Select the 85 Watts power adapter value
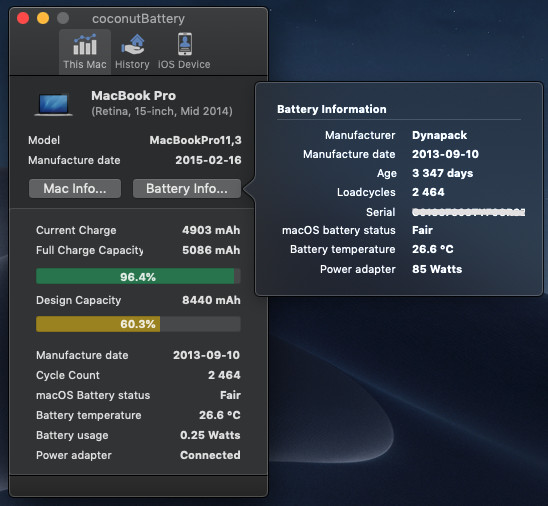548x506 pixels. [x=437, y=269]
